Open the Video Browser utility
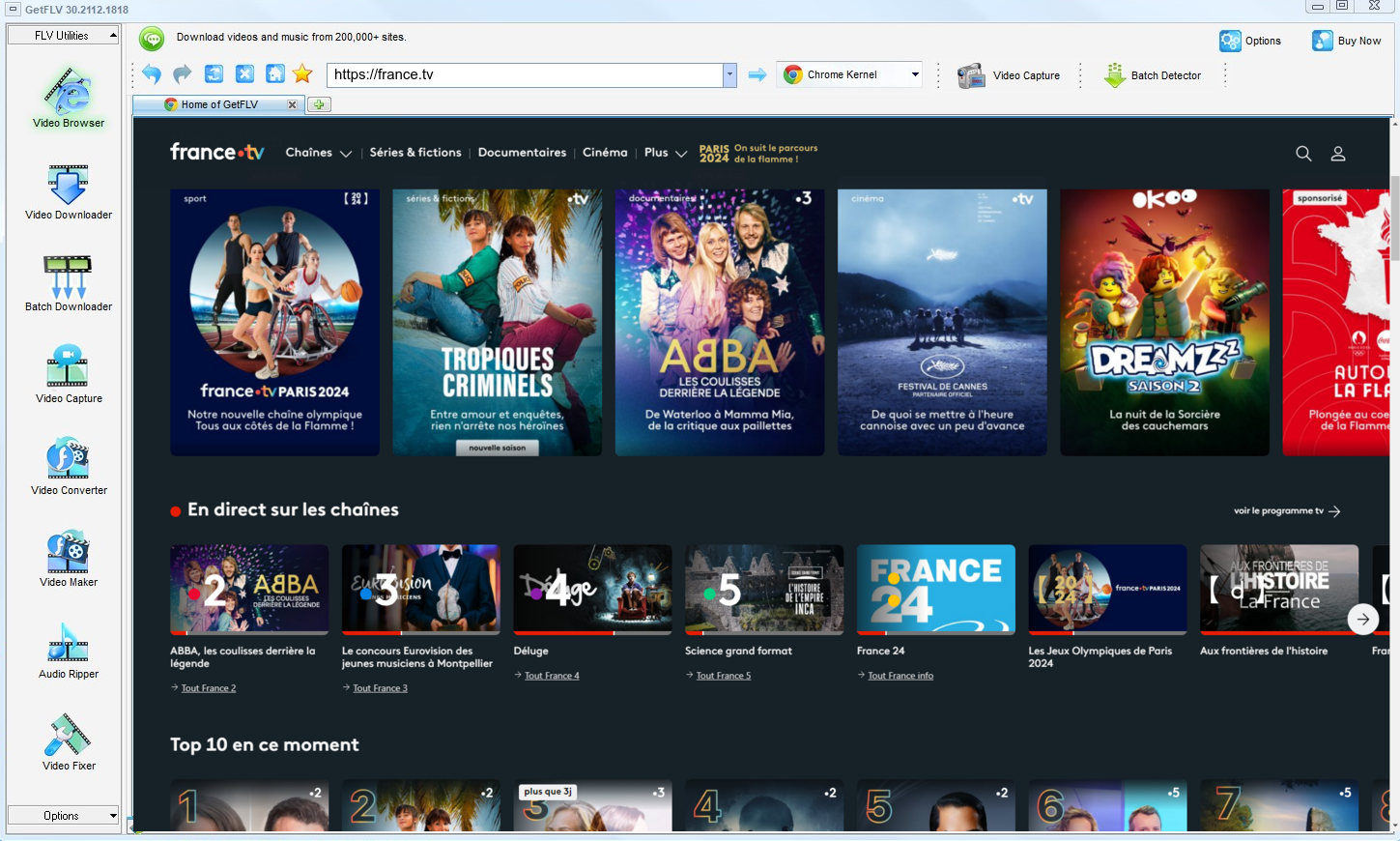This screenshot has width=1400, height=841. pos(68,98)
